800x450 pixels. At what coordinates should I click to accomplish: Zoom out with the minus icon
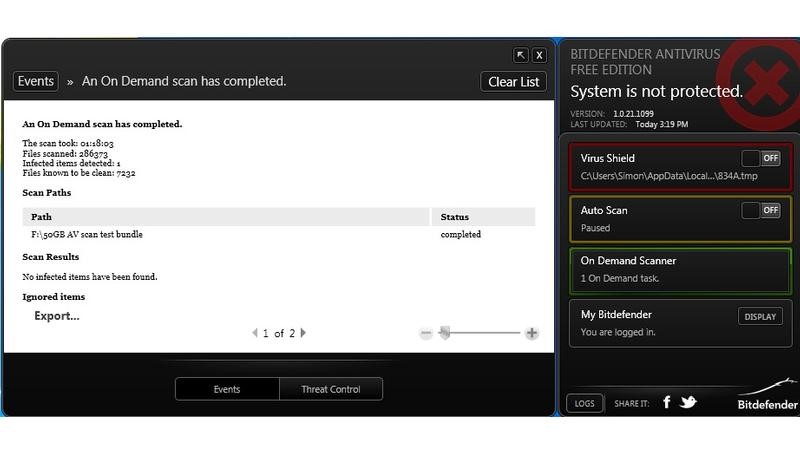click(x=426, y=333)
